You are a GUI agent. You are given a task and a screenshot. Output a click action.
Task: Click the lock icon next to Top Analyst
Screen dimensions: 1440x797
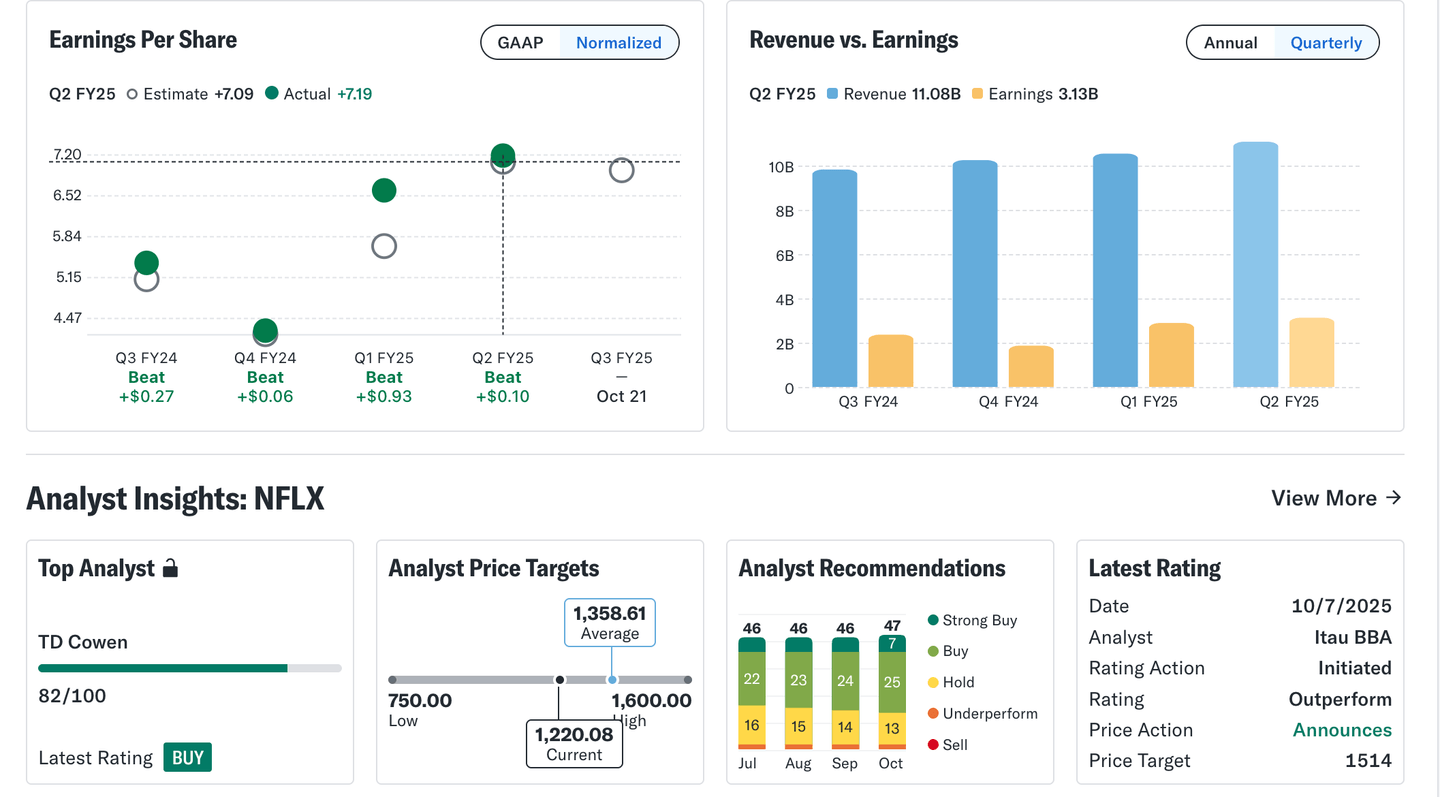(170, 569)
